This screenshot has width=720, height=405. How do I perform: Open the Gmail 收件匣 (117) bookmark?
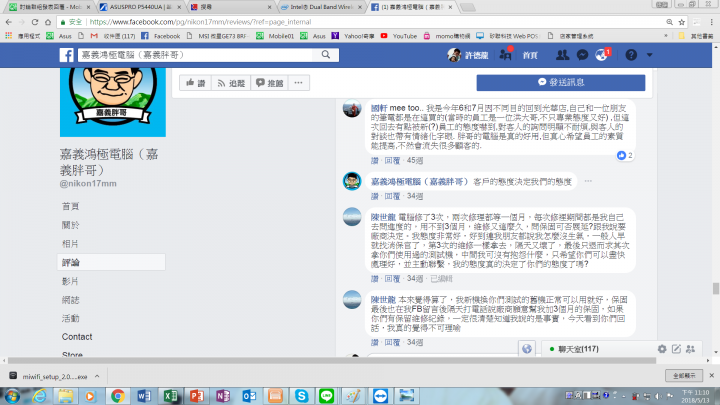[113, 36]
